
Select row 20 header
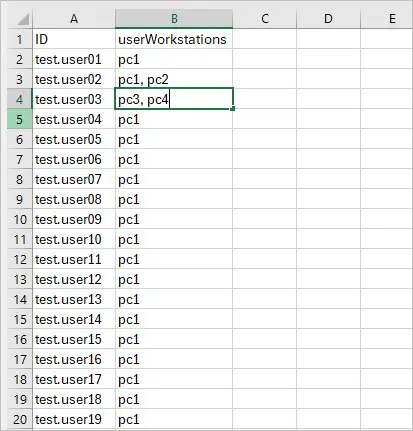[20, 419]
